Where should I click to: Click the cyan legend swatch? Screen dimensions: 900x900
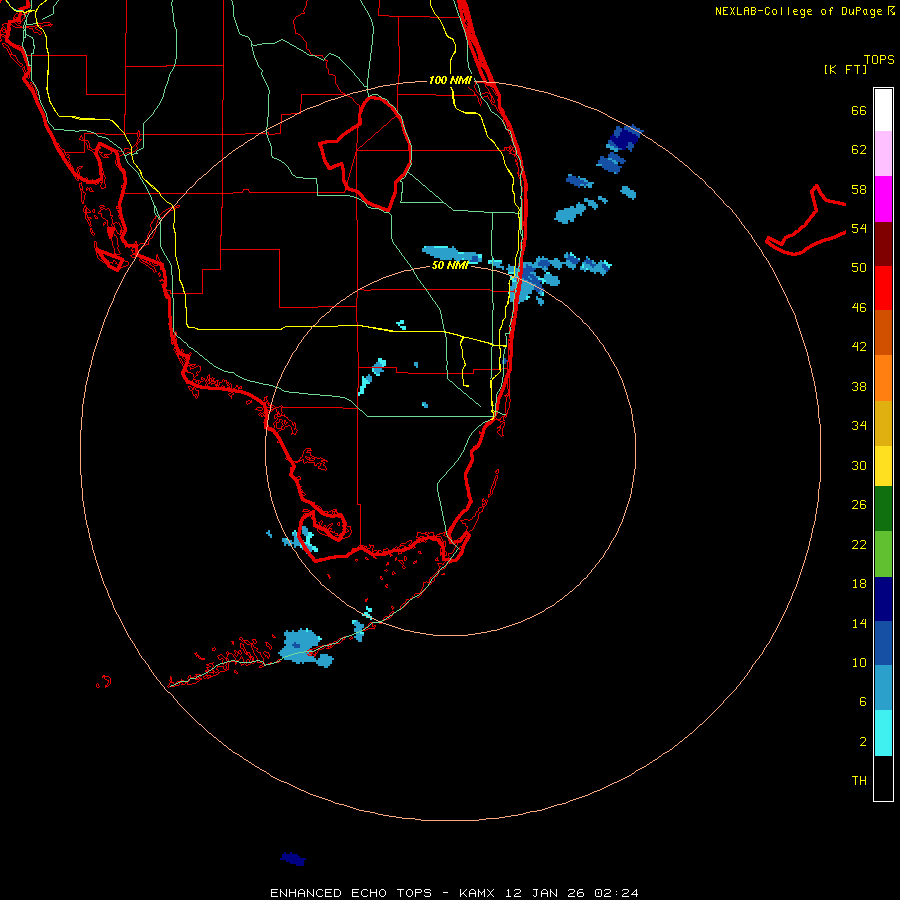pyautogui.click(x=883, y=733)
